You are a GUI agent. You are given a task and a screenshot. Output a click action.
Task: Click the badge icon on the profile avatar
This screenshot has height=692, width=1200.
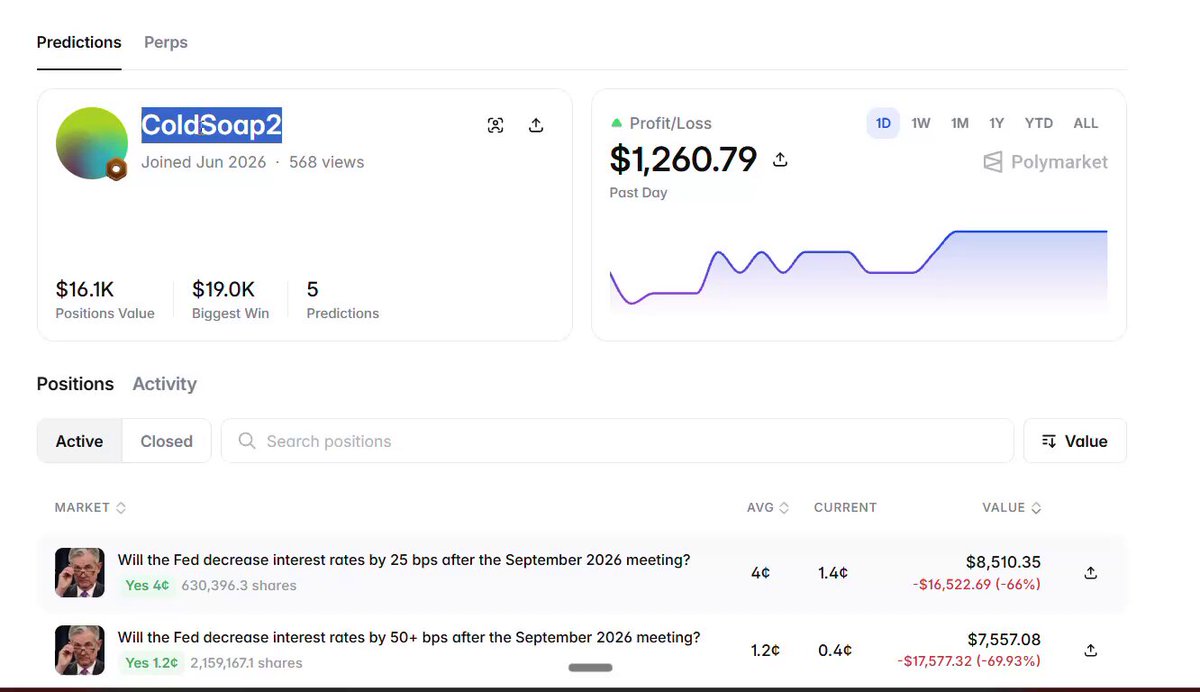116,169
